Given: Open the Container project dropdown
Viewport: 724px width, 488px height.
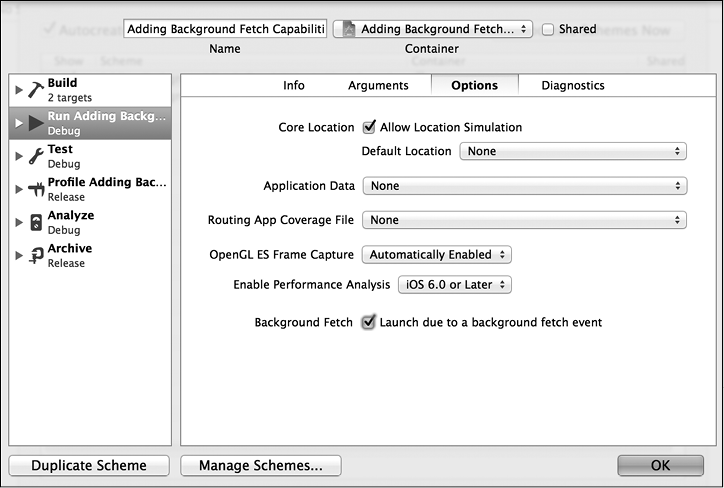Looking at the screenshot, I should coord(432,30).
